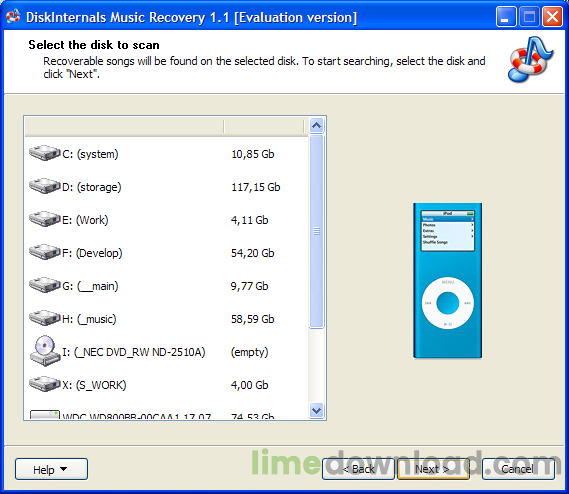Go to the Next step
Viewport: 569px width, 494px height.
coord(433,469)
